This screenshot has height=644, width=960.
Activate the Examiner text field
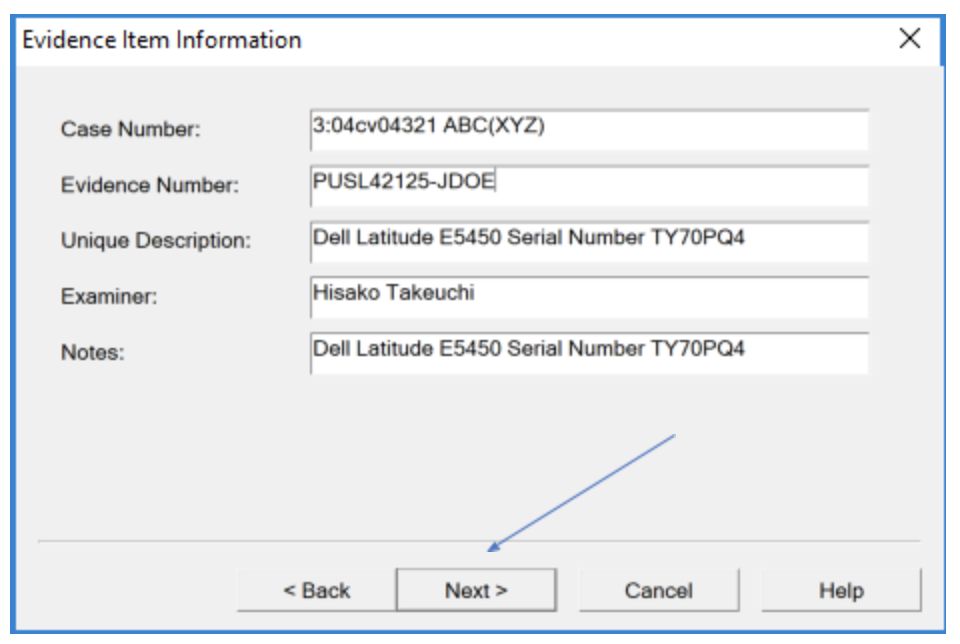(590, 297)
